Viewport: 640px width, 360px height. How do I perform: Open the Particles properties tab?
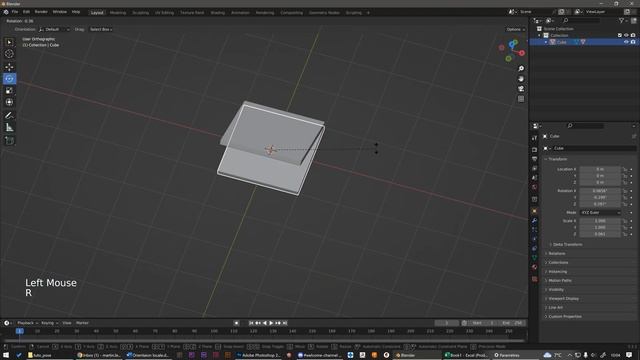coord(534,230)
